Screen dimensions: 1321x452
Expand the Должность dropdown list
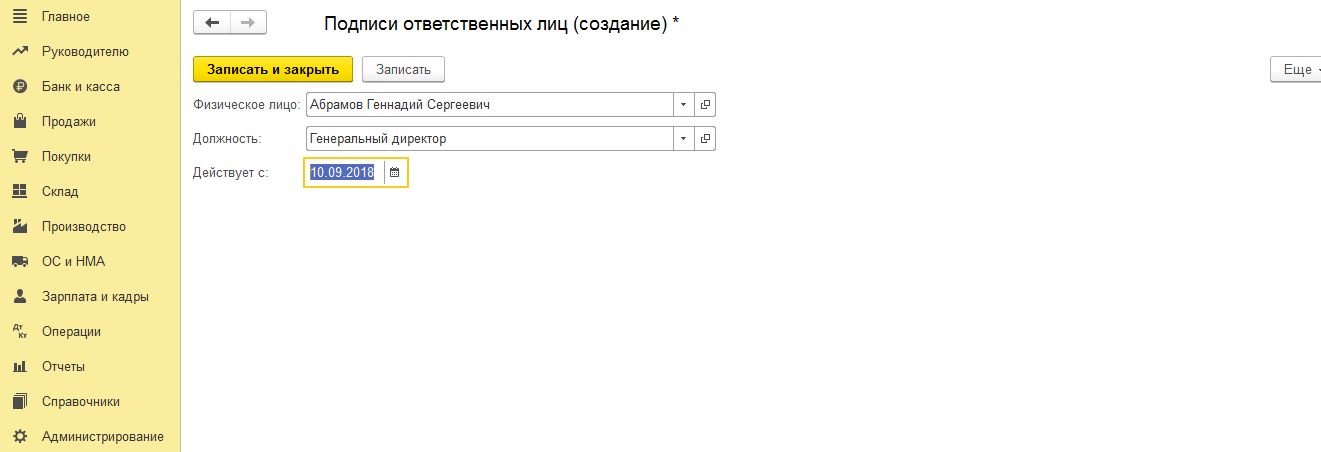tap(683, 139)
